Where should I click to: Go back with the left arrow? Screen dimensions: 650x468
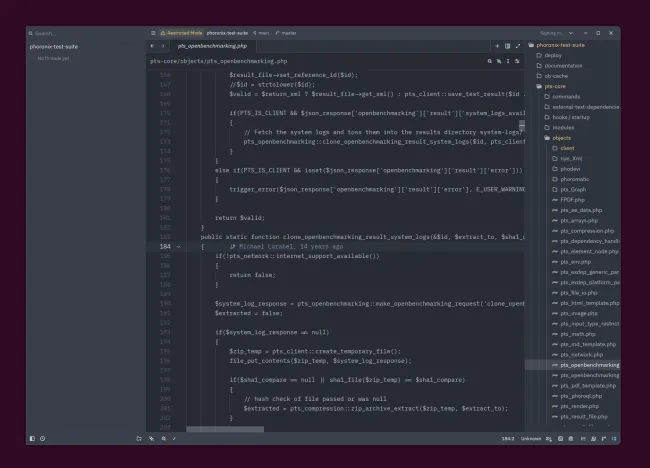coord(152,46)
